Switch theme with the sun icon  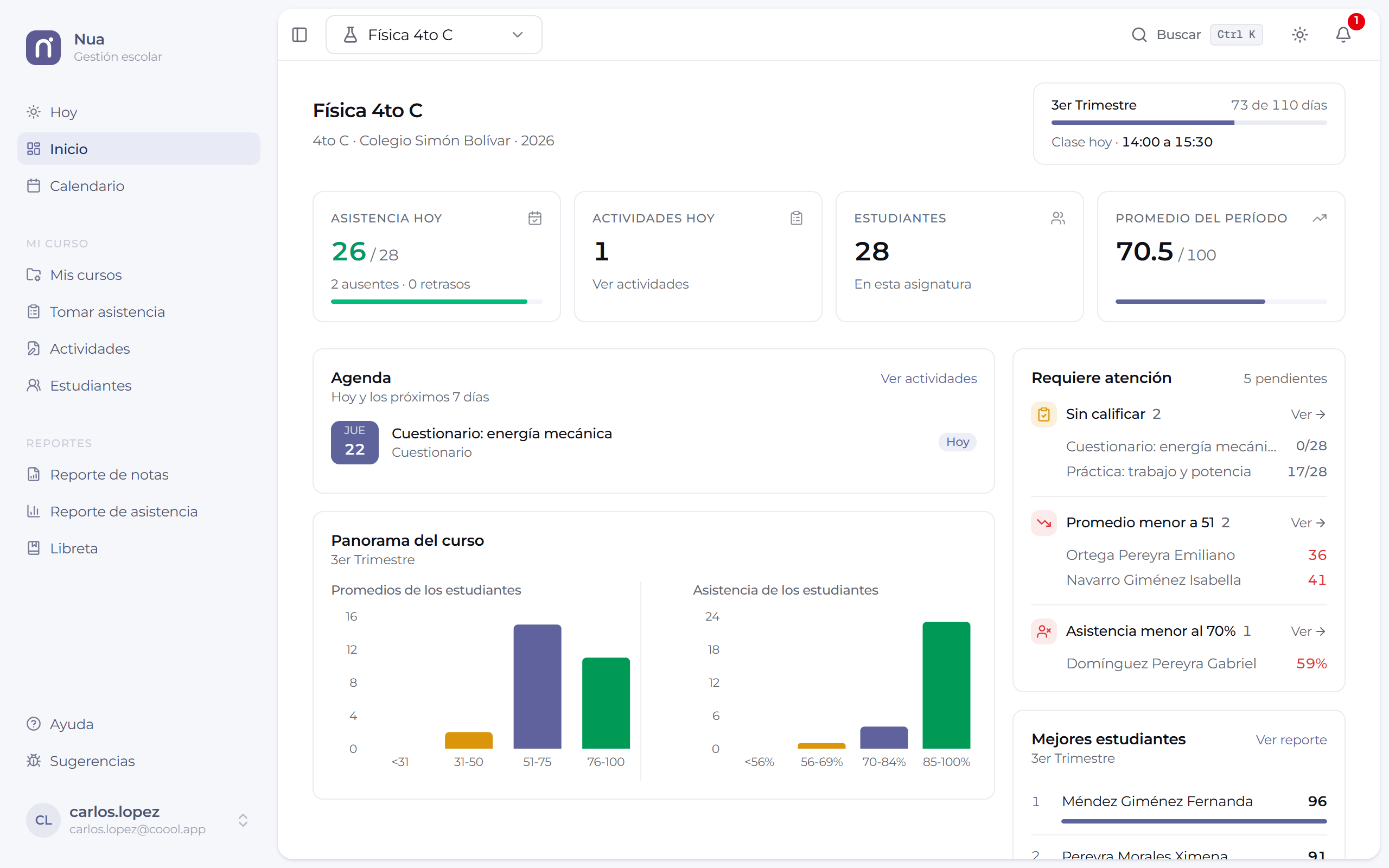click(1300, 35)
